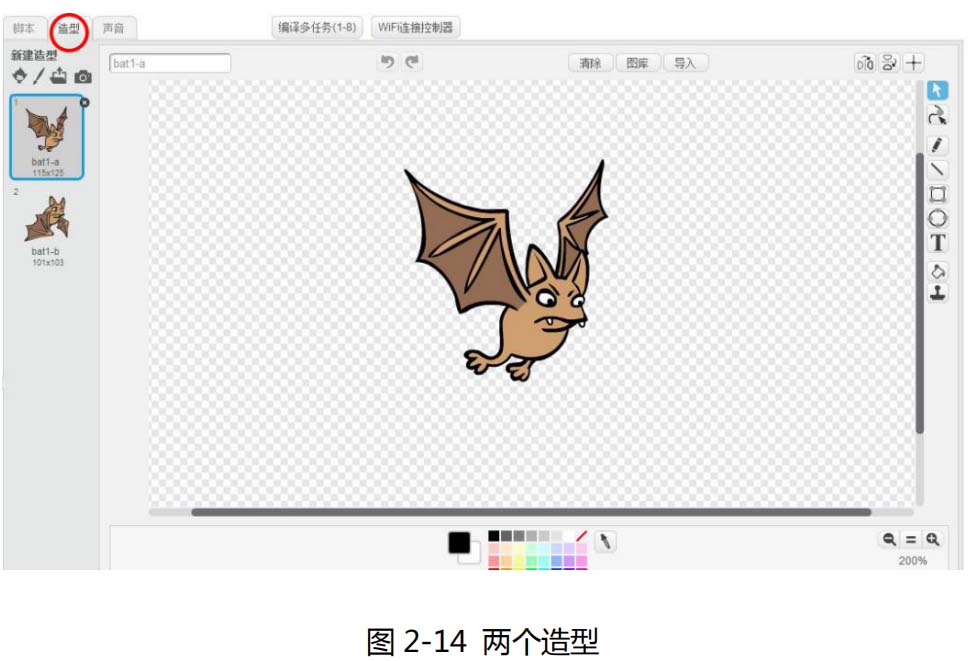Open the 声音 tab

click(114, 28)
